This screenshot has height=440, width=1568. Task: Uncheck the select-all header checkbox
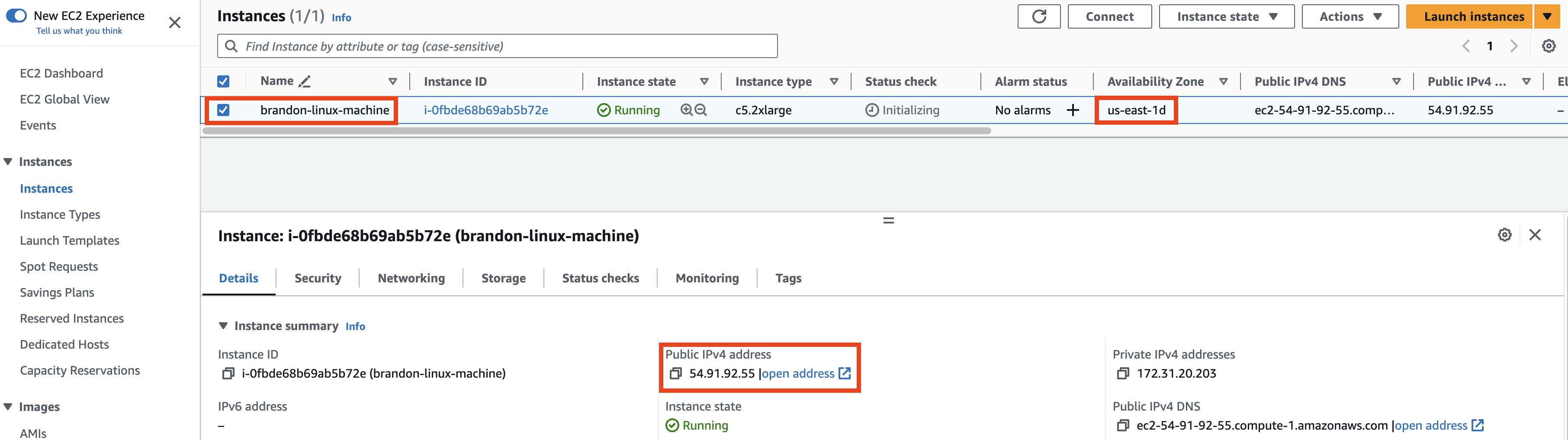click(x=223, y=81)
